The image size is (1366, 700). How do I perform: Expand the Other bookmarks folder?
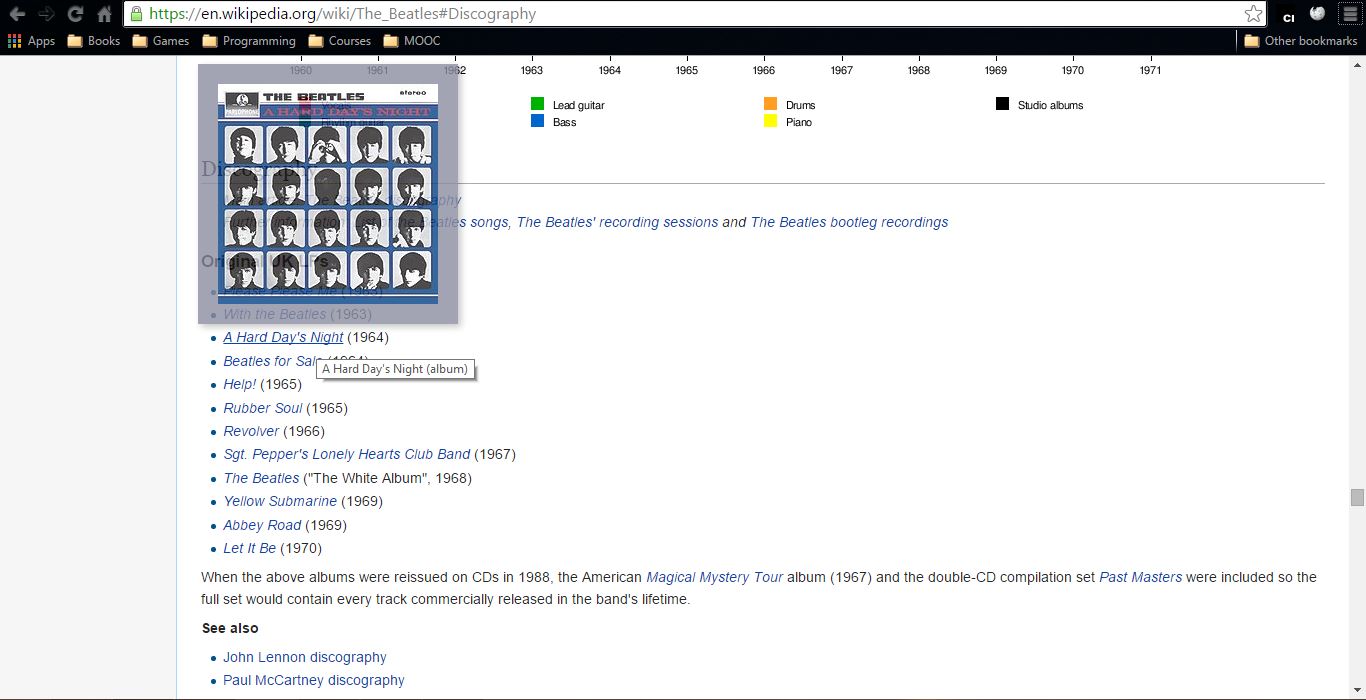pyautogui.click(x=1301, y=41)
